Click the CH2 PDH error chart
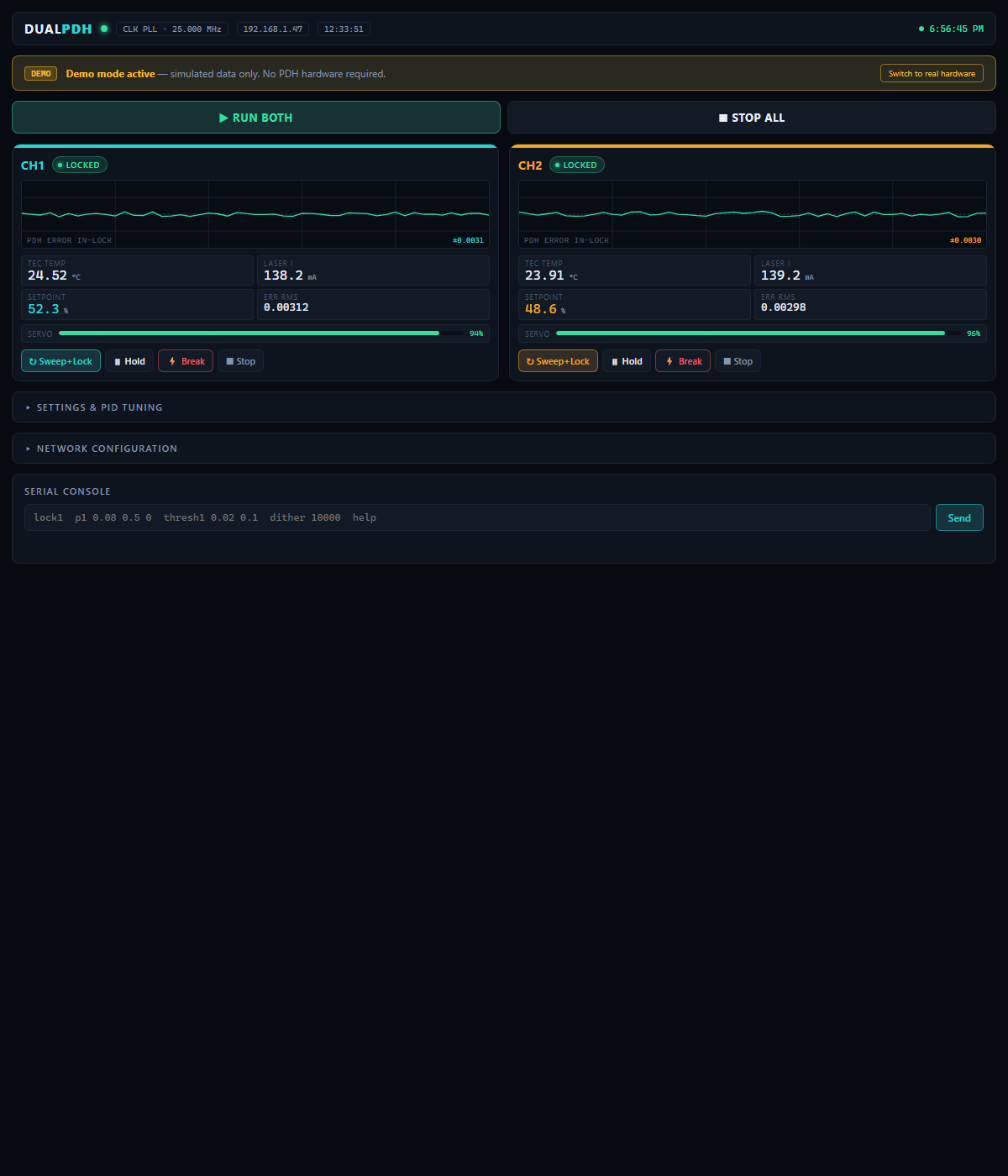The image size is (1008, 1176). click(753, 214)
